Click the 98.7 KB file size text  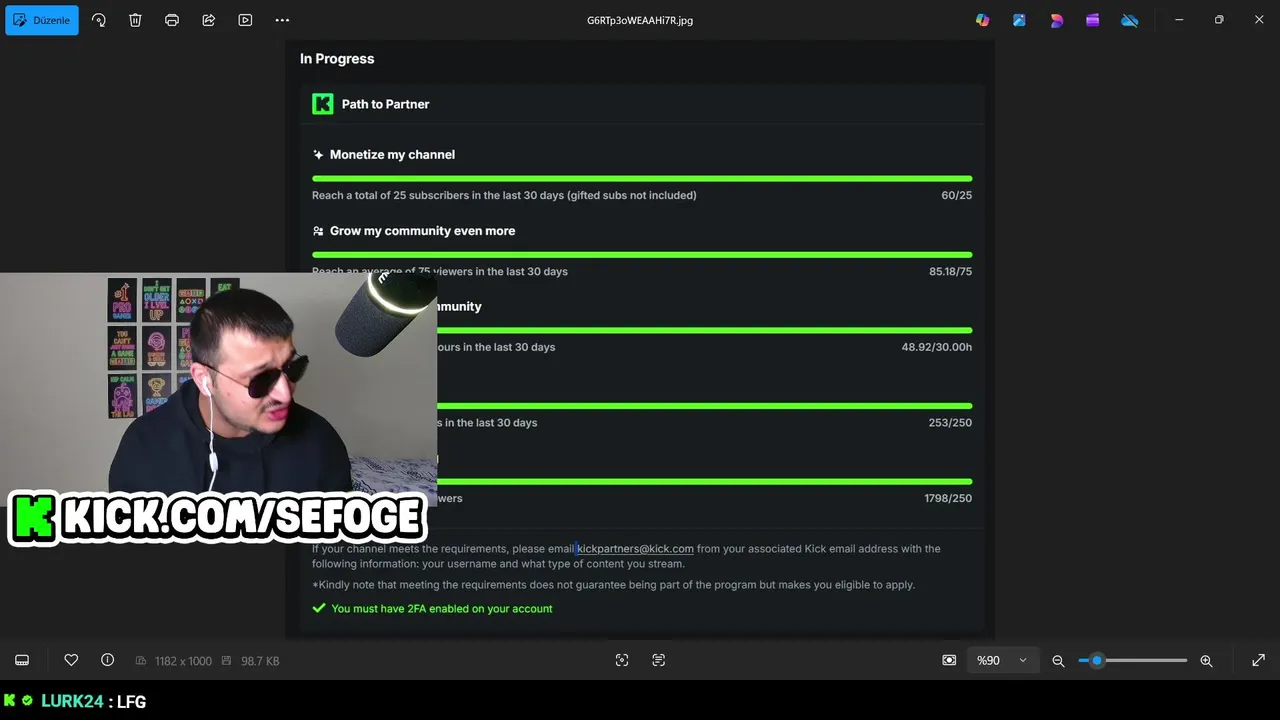[260, 661]
